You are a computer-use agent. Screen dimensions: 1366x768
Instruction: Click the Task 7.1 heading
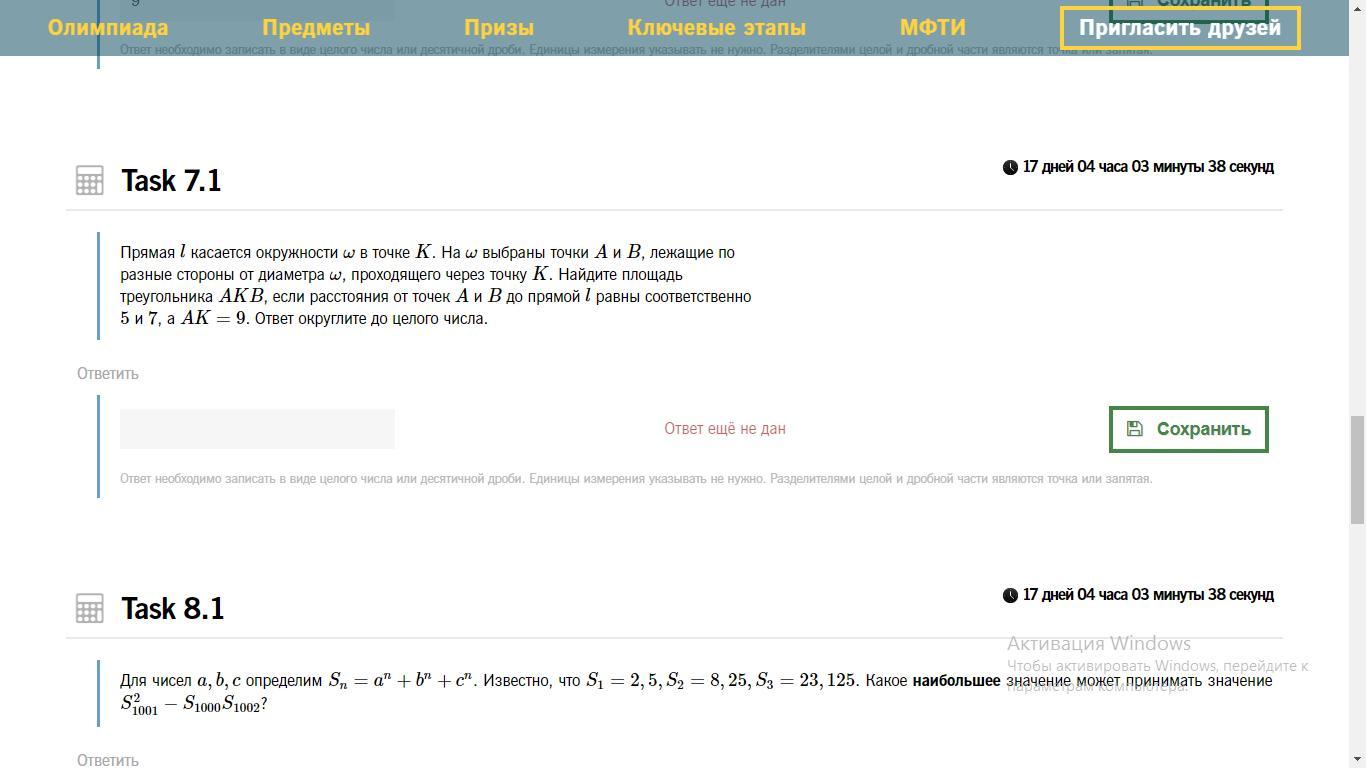coord(171,181)
